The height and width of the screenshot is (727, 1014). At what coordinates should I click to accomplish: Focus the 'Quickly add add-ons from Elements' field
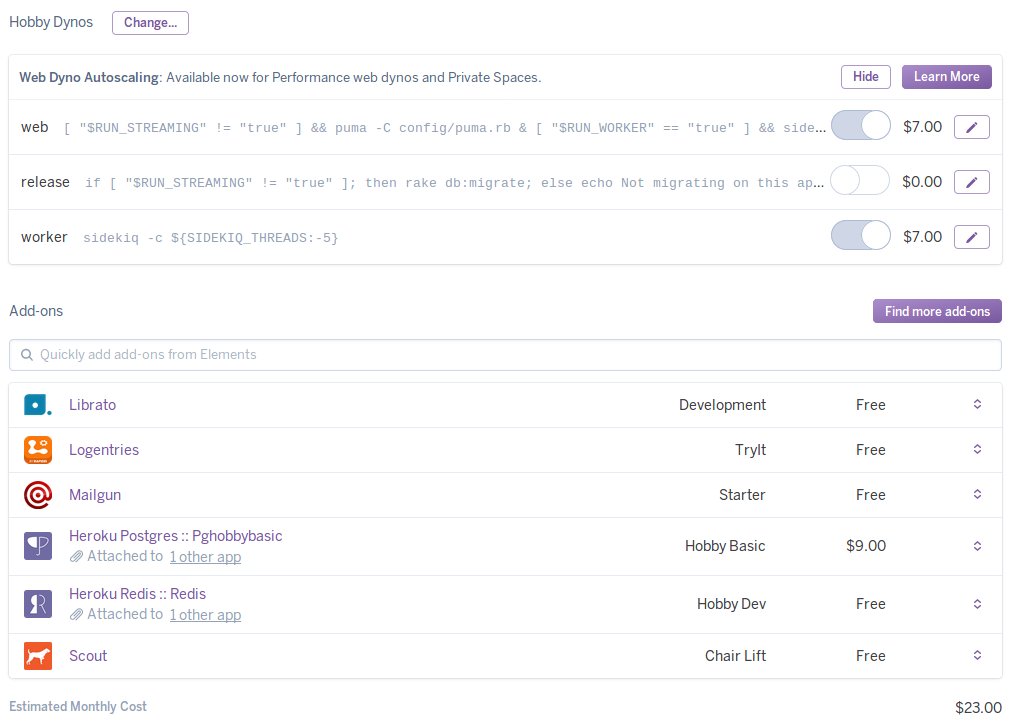tap(506, 355)
